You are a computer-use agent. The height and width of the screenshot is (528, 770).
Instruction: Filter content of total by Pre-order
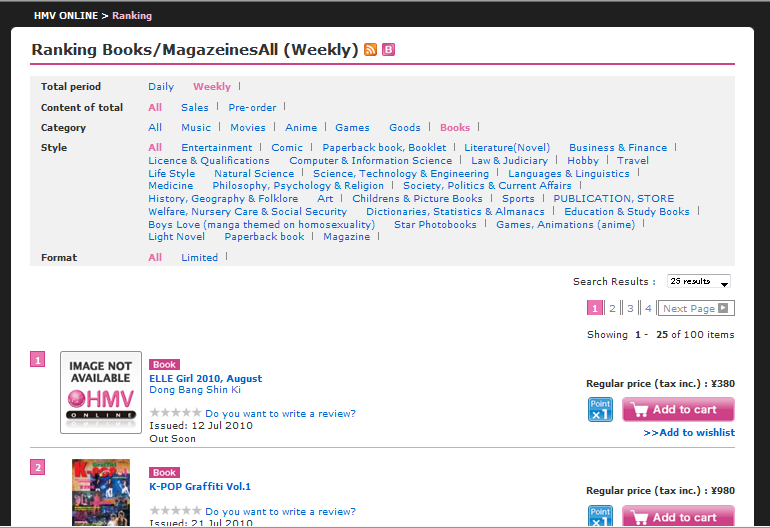252,108
